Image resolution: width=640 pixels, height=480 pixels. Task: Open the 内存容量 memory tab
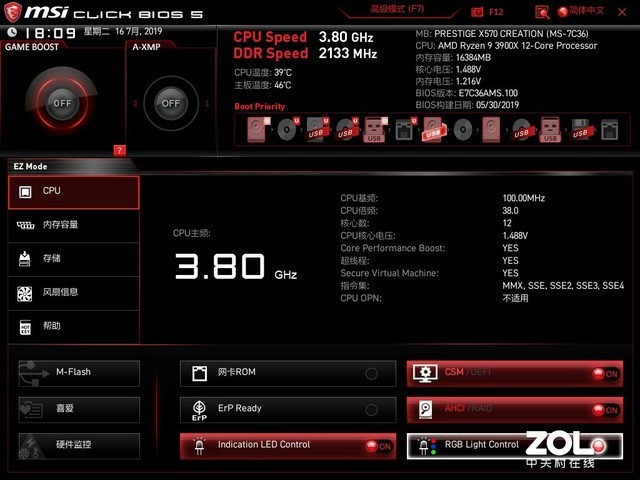pos(74,225)
